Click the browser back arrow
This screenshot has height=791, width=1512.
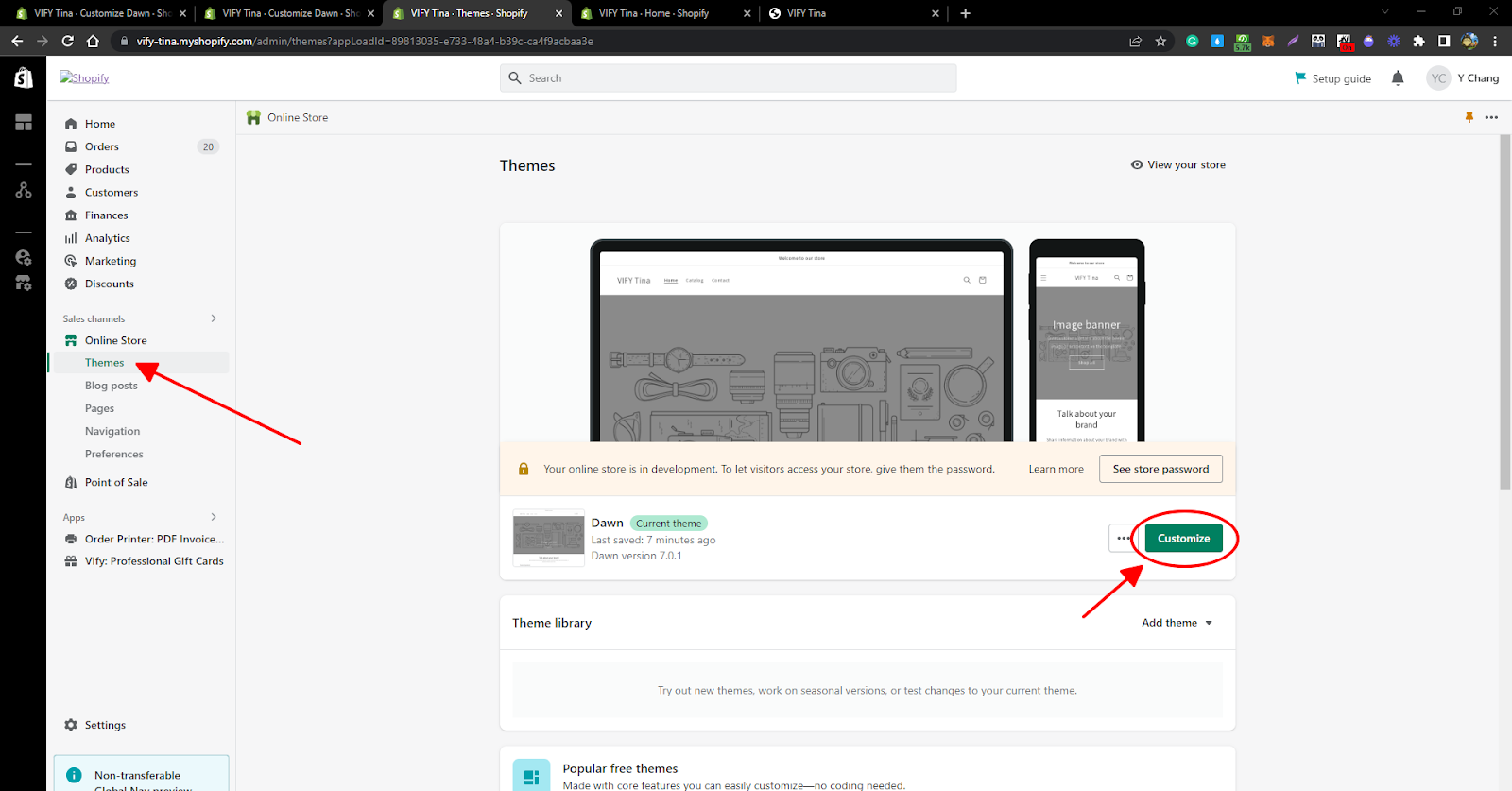[17, 41]
